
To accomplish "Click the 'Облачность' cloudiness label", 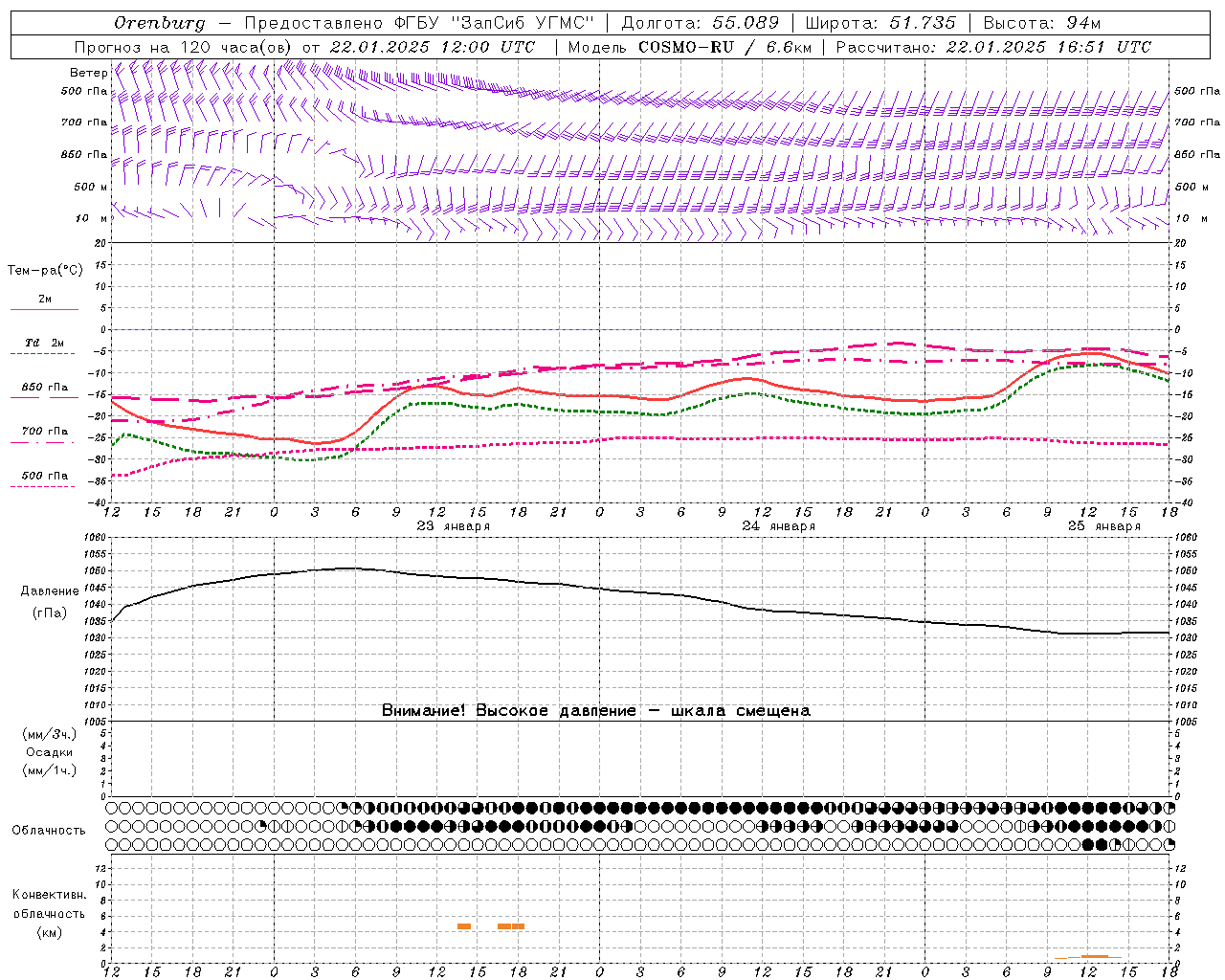I will (49, 831).
